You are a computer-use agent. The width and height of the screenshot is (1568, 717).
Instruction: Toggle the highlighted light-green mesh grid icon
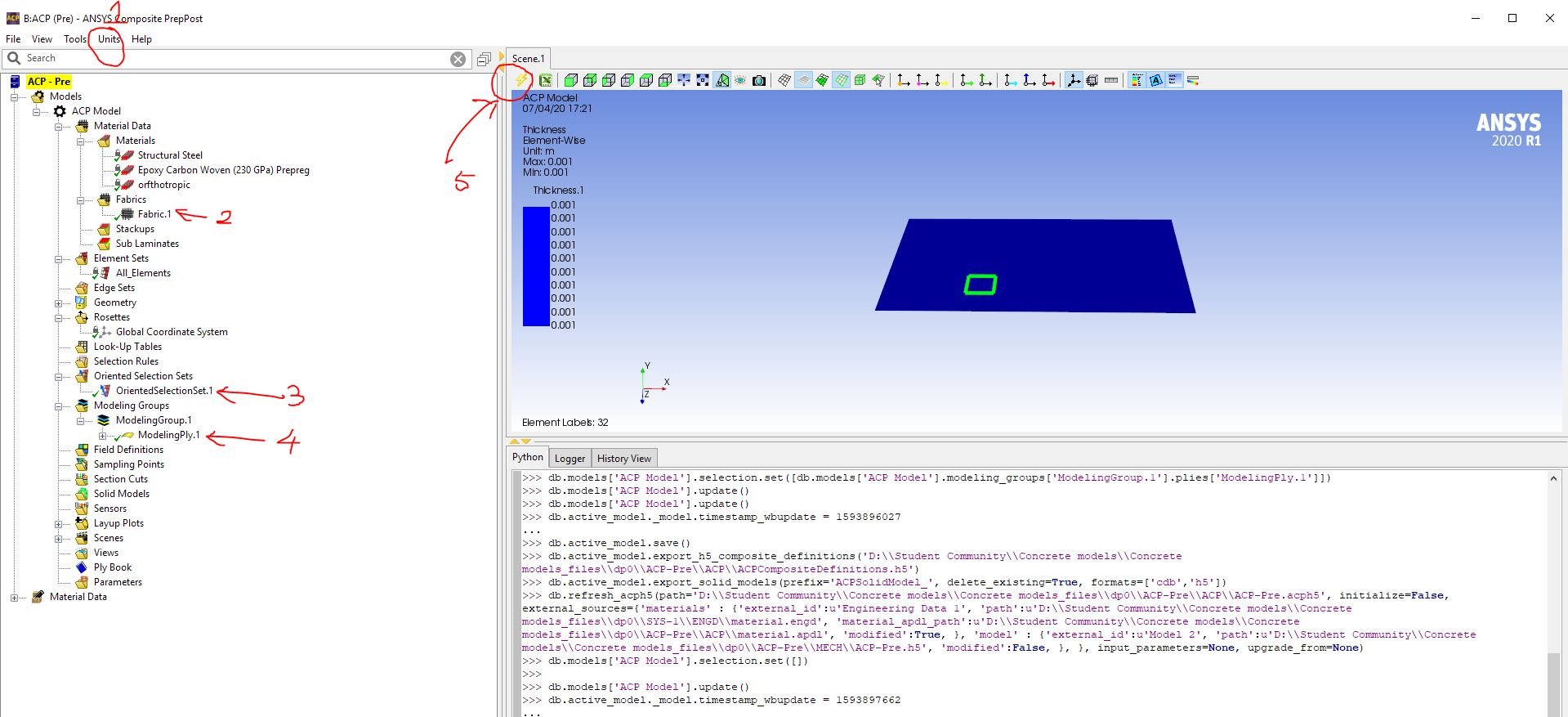842,80
